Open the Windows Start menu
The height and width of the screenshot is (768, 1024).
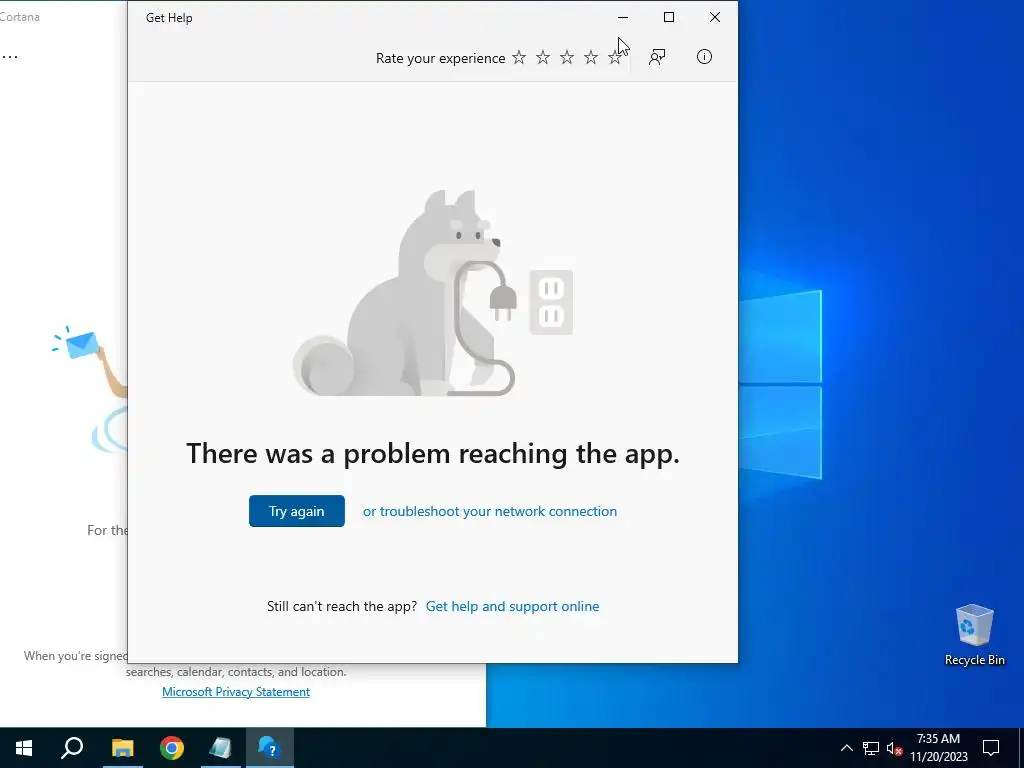tap(24, 748)
